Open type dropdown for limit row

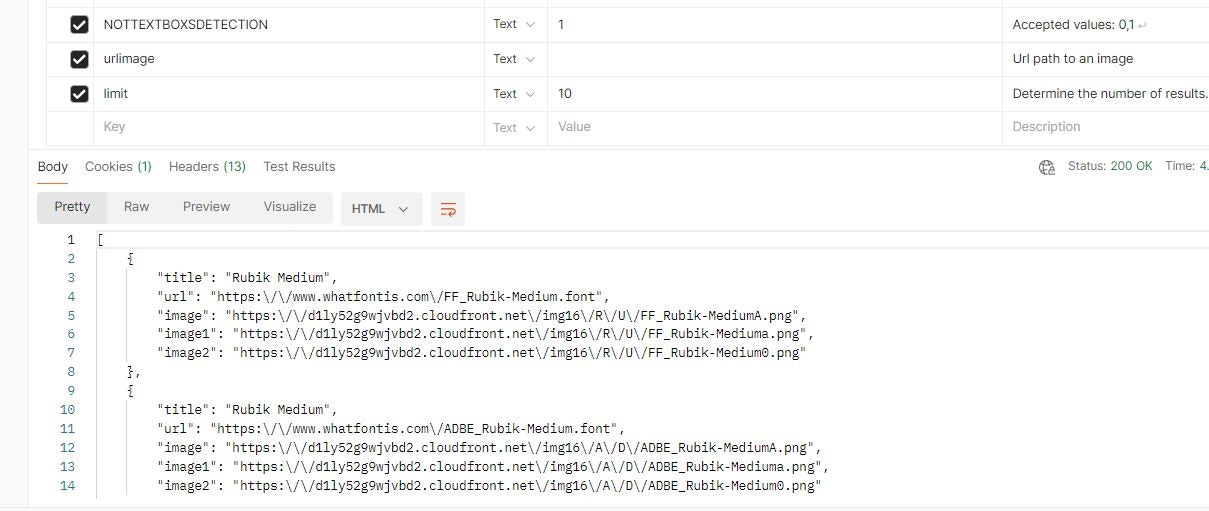514,93
